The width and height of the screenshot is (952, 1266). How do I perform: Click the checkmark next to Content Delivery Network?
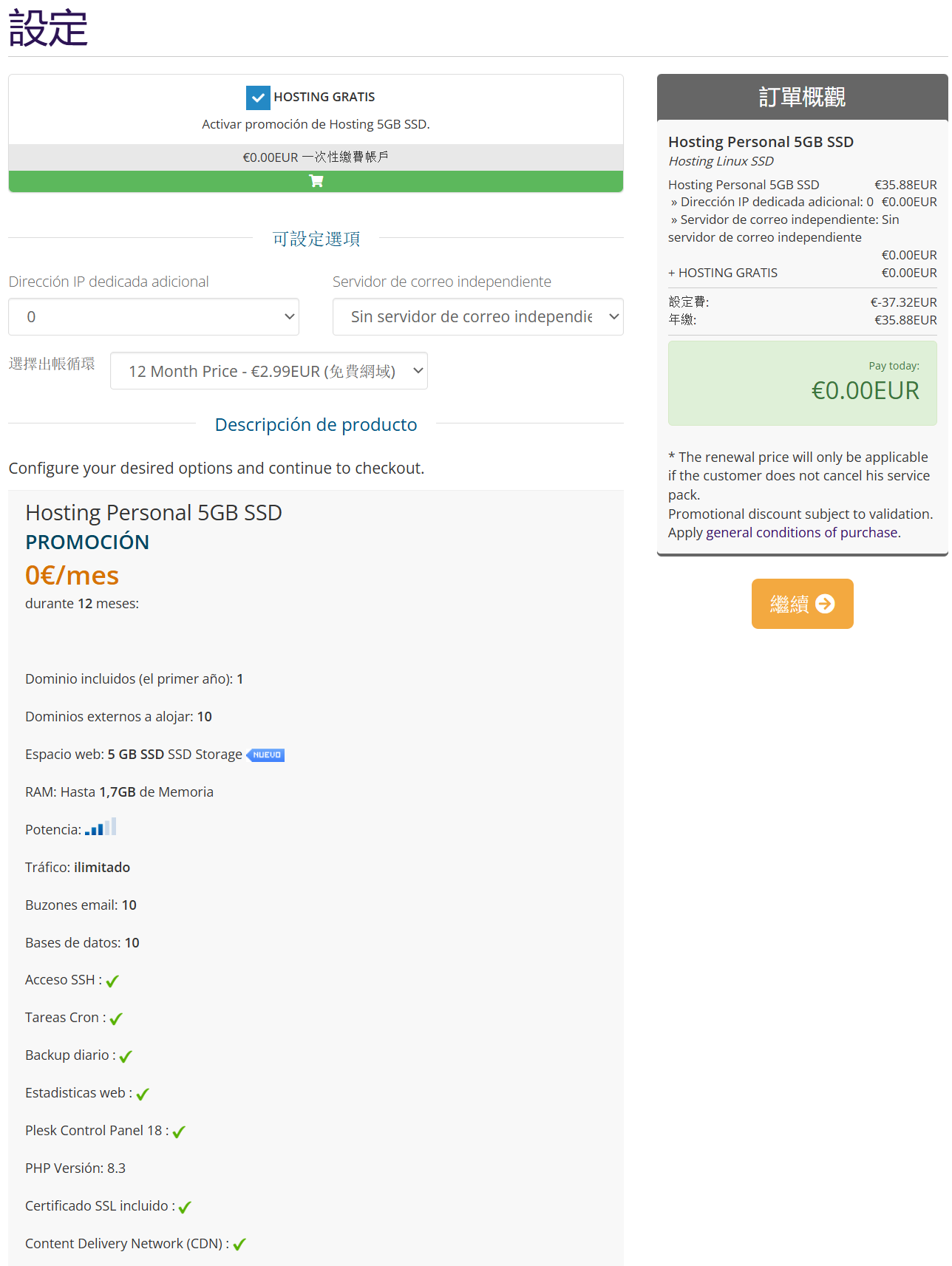pyautogui.click(x=239, y=1245)
